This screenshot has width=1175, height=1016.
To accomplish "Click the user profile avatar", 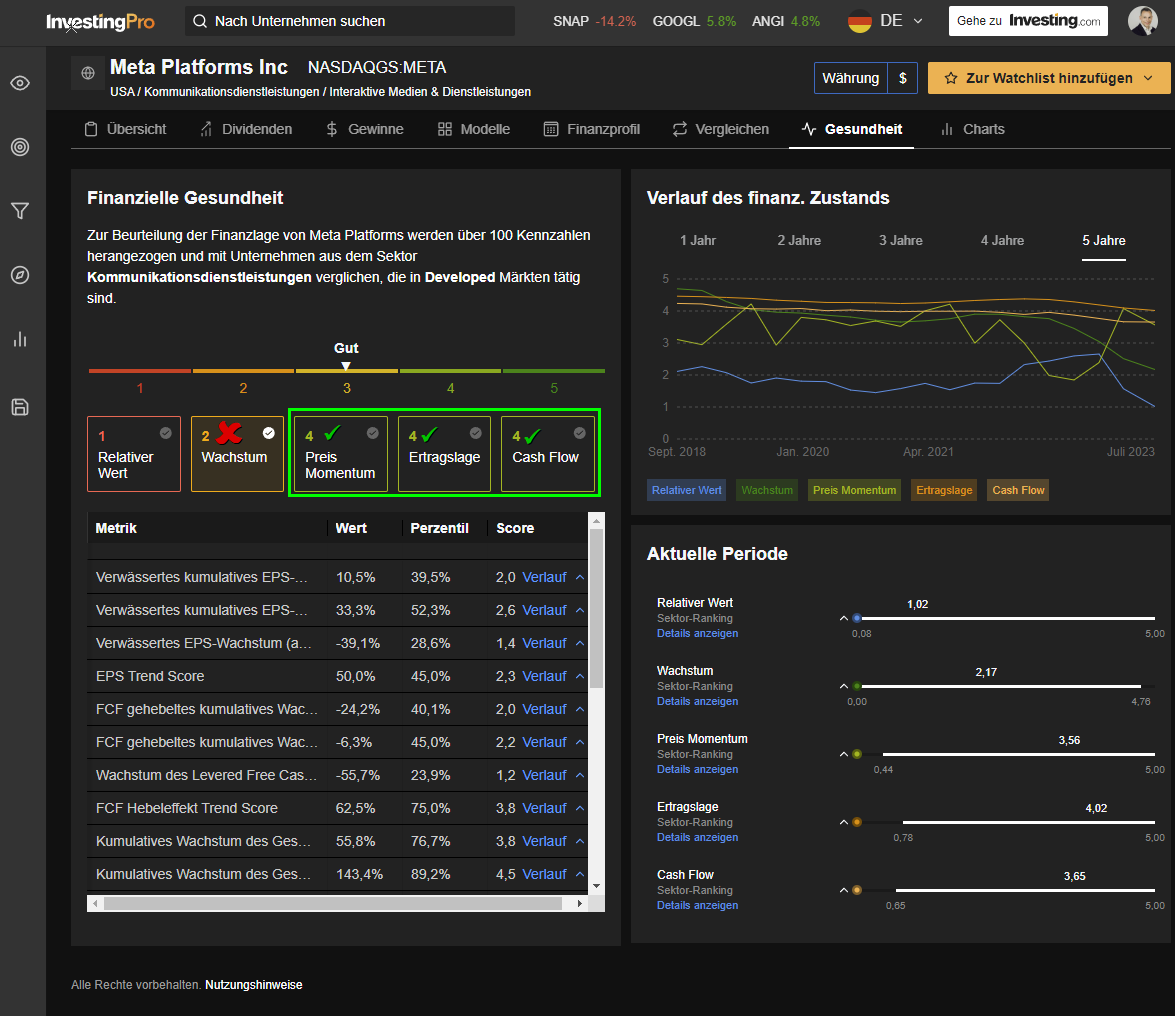I will [1143, 21].
